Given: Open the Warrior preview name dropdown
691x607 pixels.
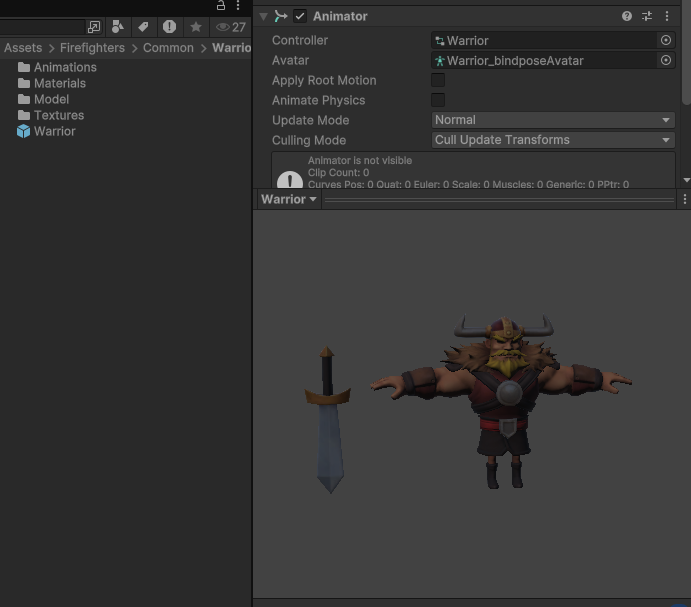Looking at the screenshot, I should (x=289, y=199).
